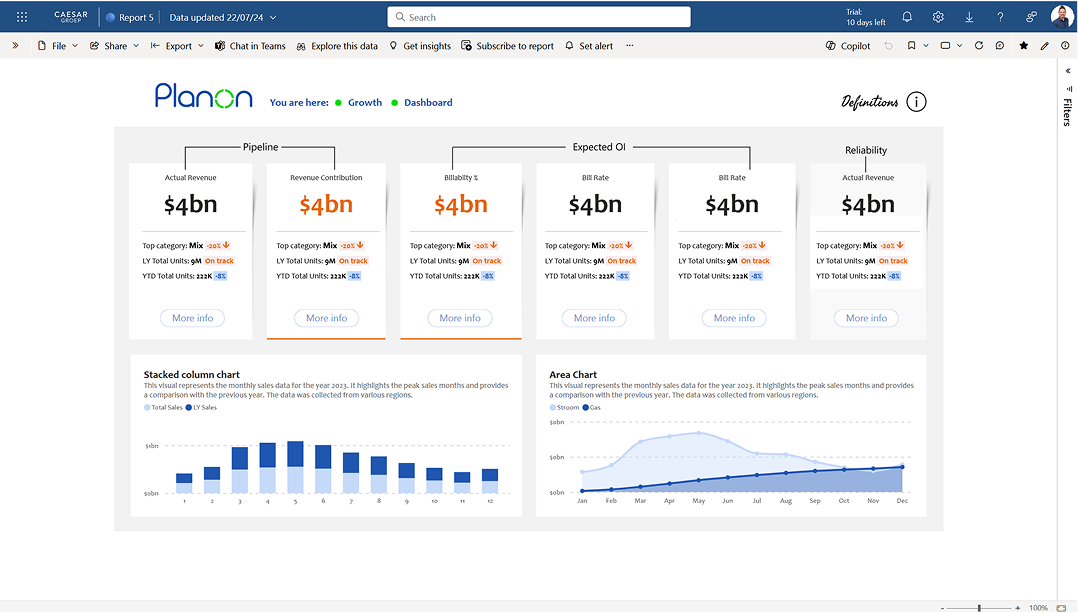The image size is (1078, 613).
Task: Switch to the Report 5 tab
Action: (132, 17)
